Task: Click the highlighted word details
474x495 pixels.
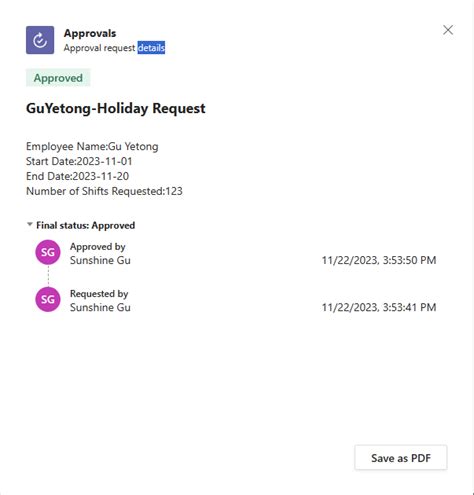Action: [x=151, y=48]
